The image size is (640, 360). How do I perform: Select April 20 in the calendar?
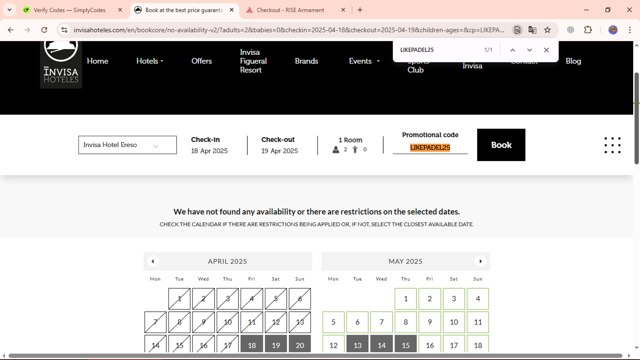tap(300, 345)
